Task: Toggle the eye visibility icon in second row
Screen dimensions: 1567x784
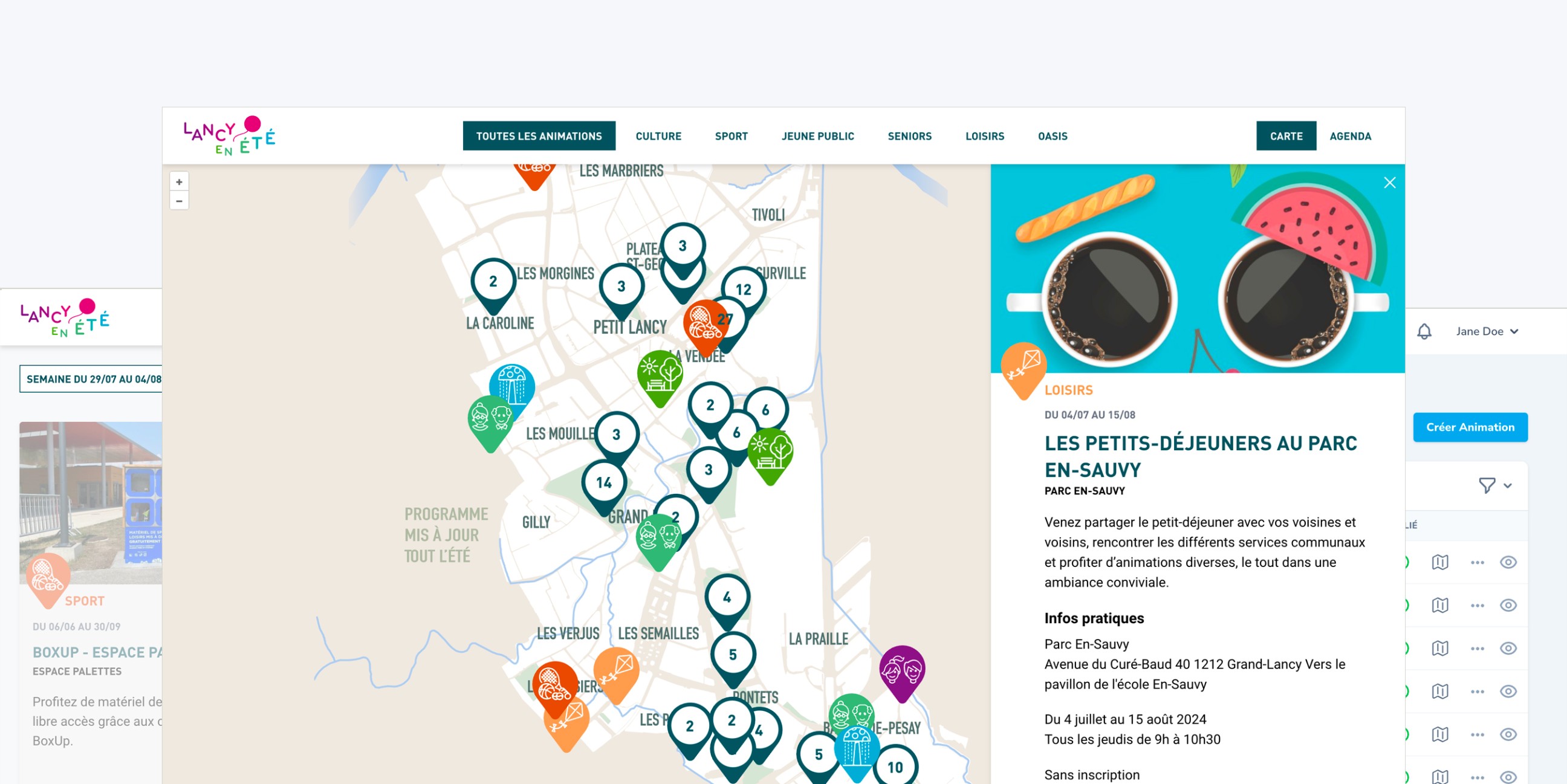Action: (x=1507, y=605)
